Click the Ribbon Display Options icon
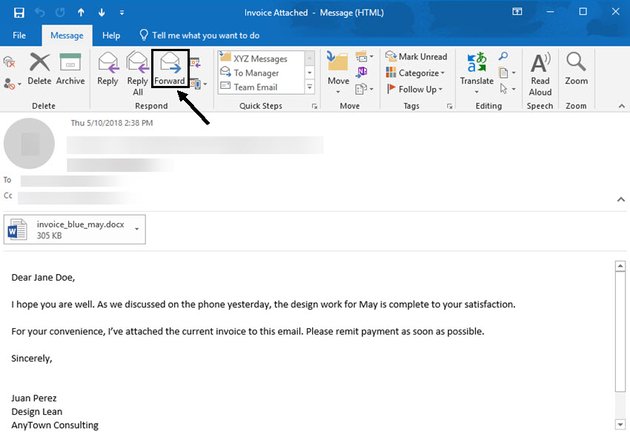 517,12
